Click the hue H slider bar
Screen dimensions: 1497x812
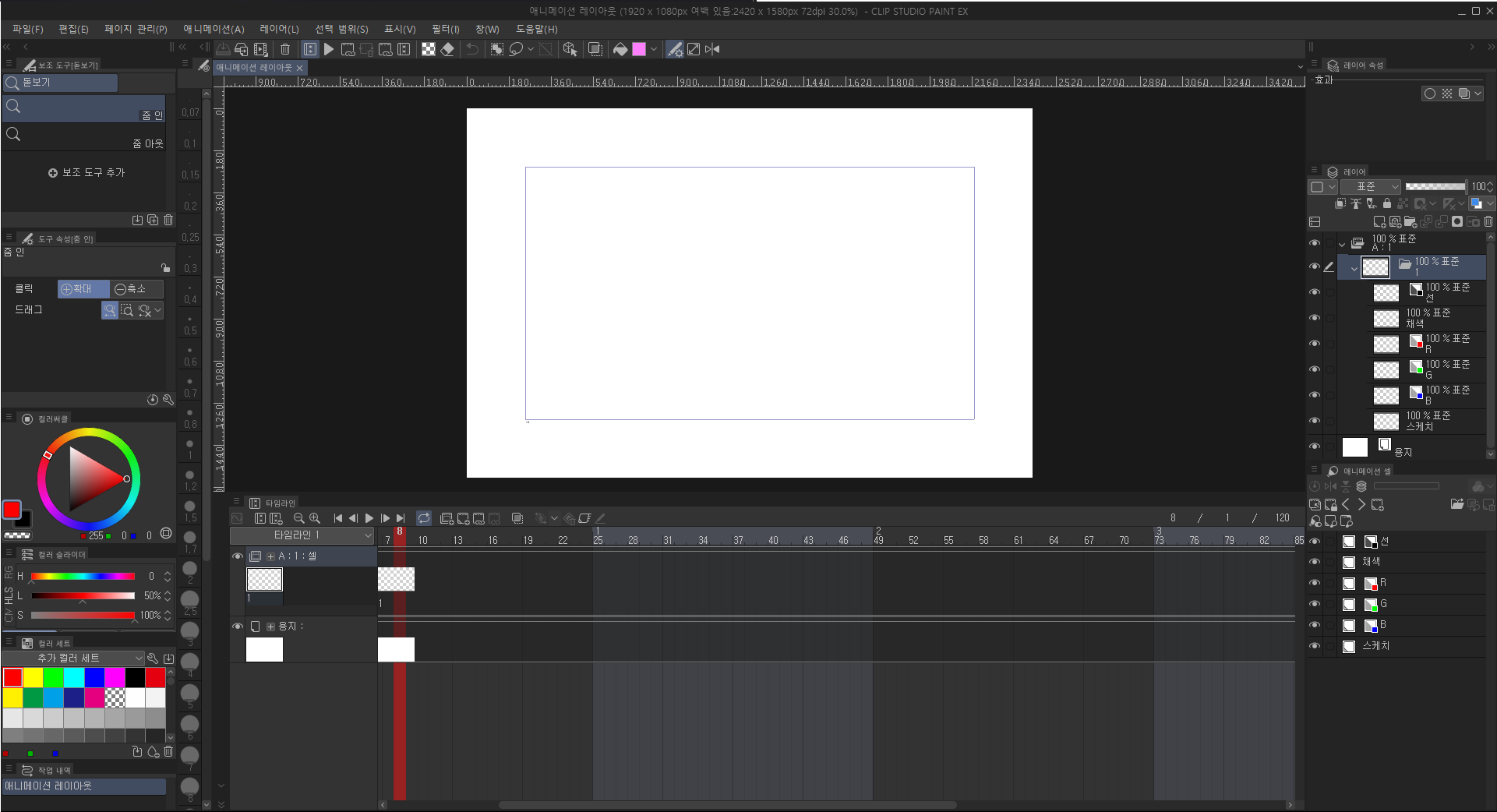(x=83, y=577)
